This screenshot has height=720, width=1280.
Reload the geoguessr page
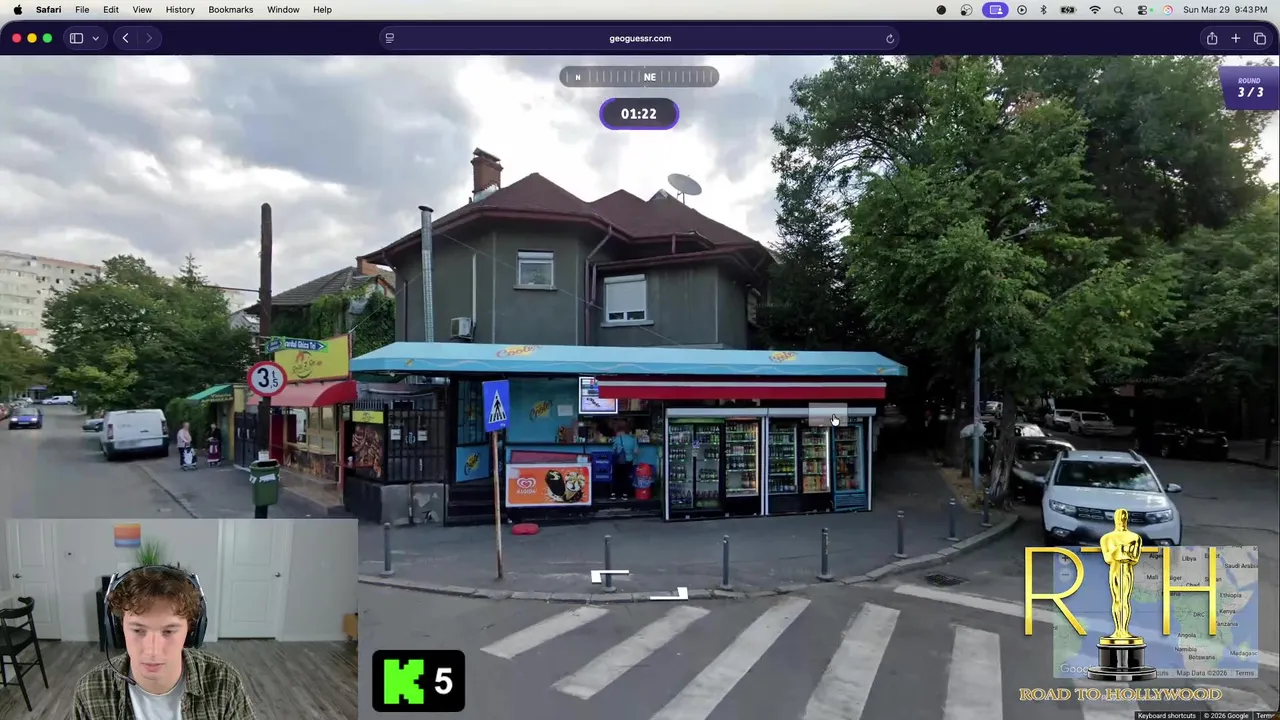point(889,38)
